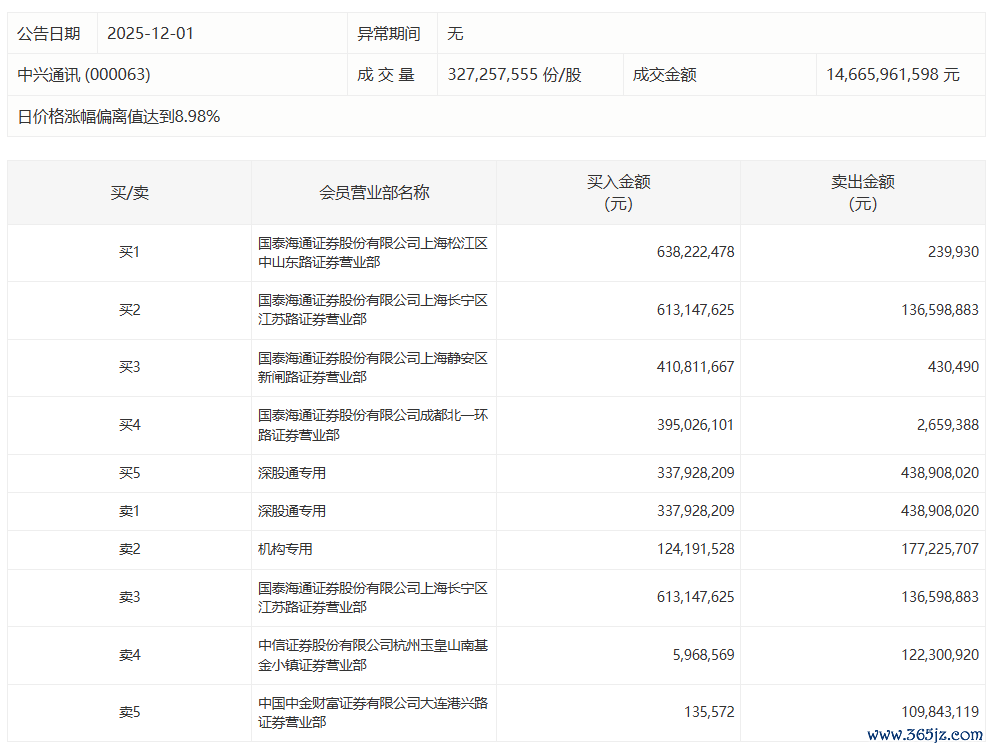Click buy amount 638,222,478

[x=695, y=252]
